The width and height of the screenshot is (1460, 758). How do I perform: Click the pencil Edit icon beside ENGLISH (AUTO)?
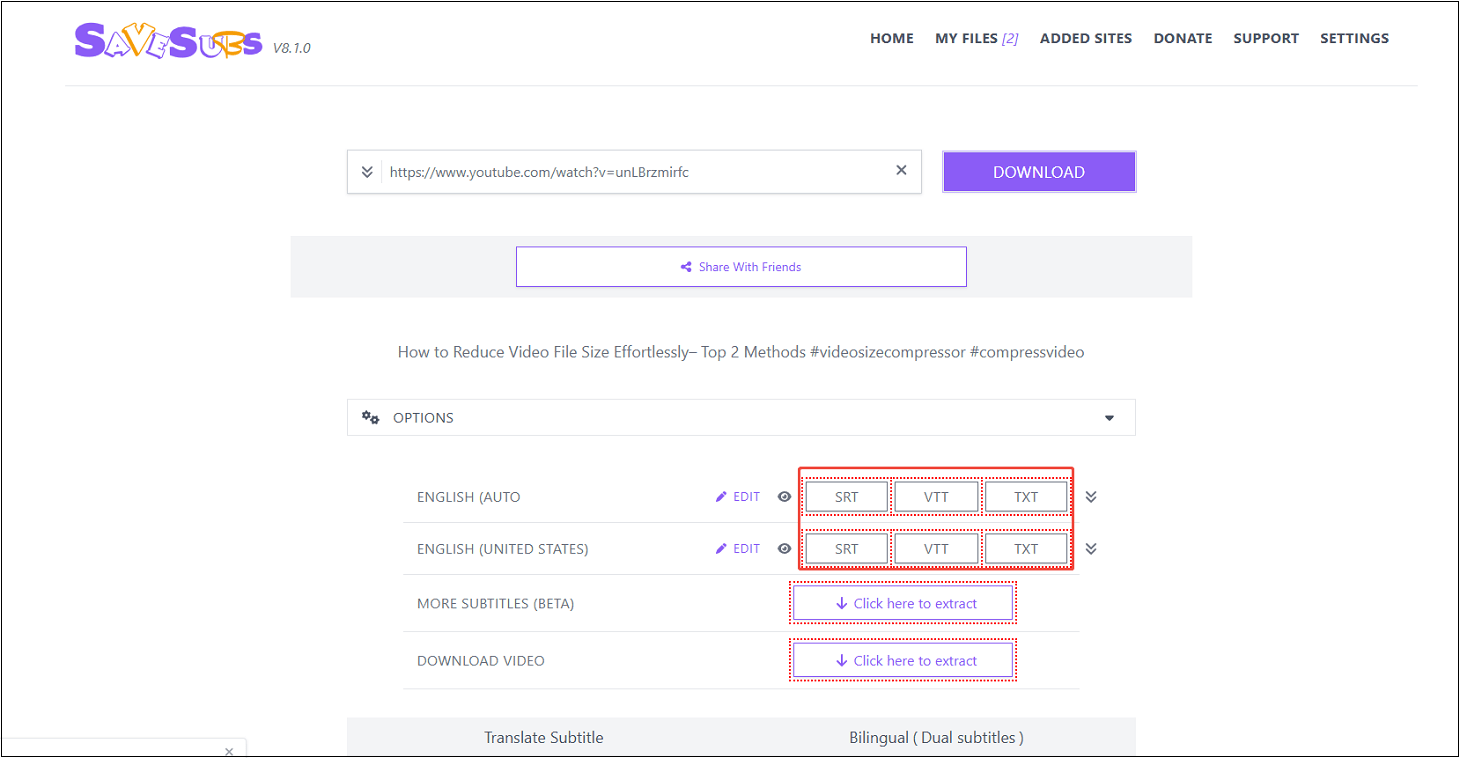pyautogui.click(x=721, y=496)
